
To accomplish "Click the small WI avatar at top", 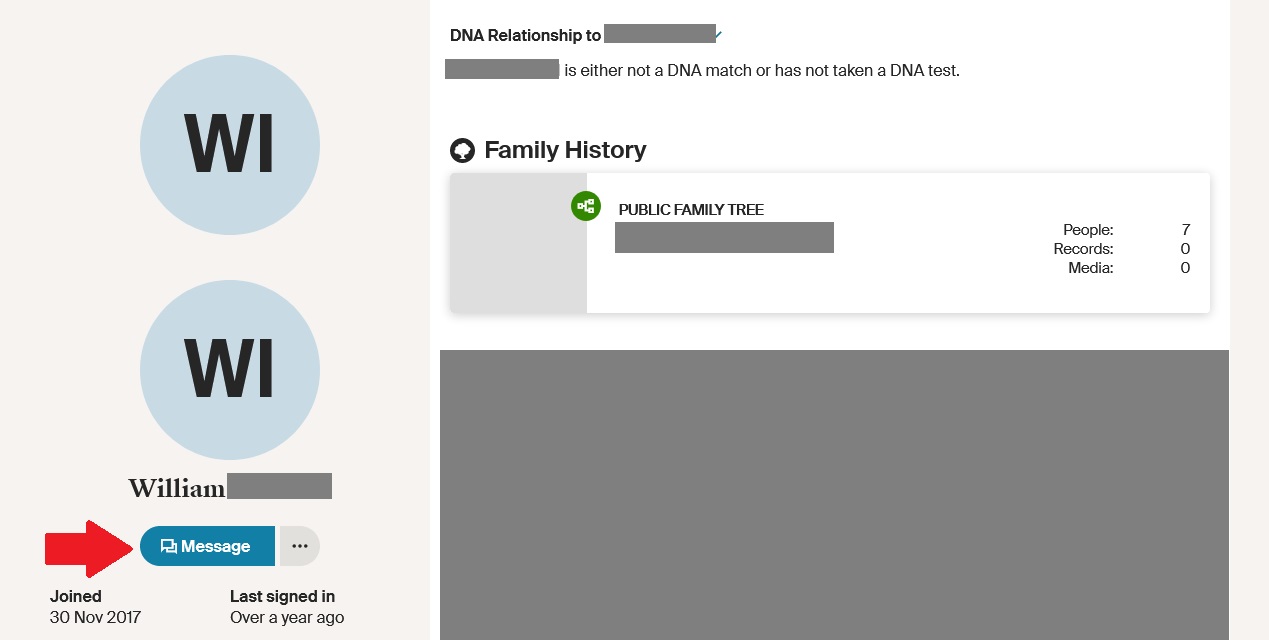I will [x=229, y=144].
